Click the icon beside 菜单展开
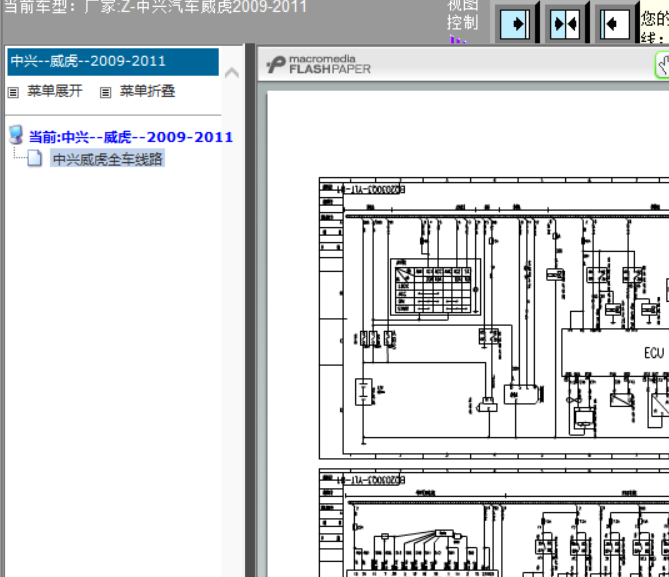 (x=13, y=92)
